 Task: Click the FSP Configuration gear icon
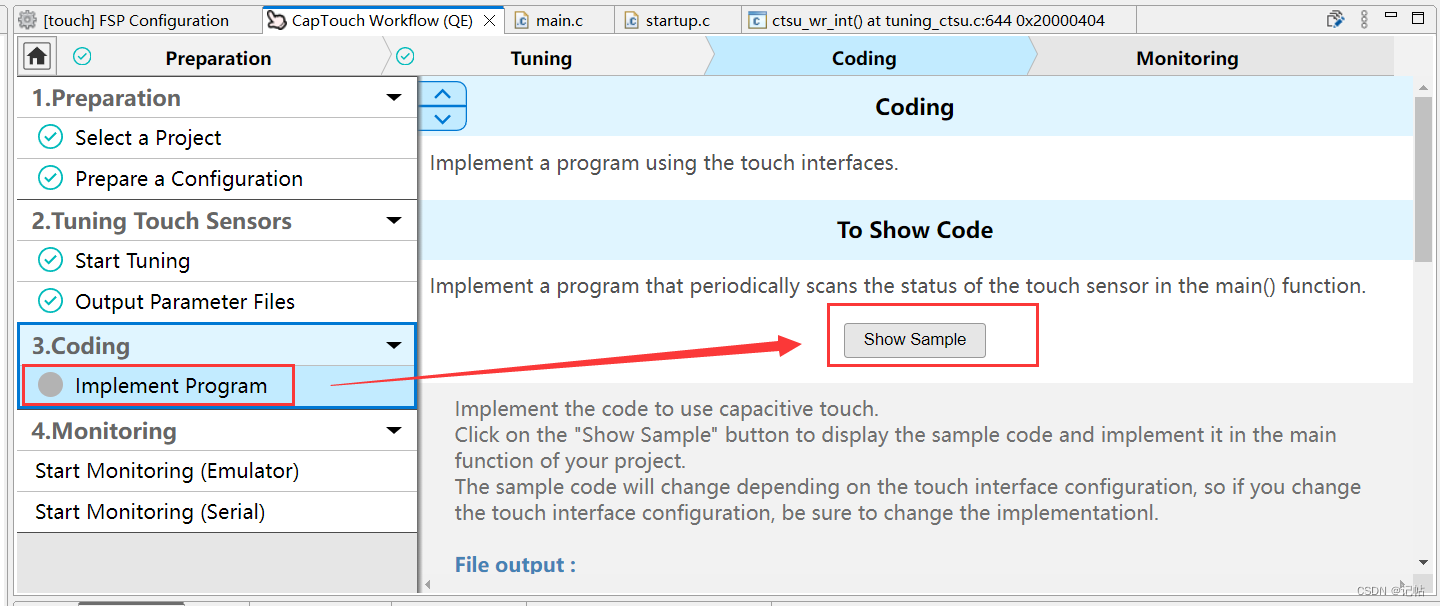(27, 20)
